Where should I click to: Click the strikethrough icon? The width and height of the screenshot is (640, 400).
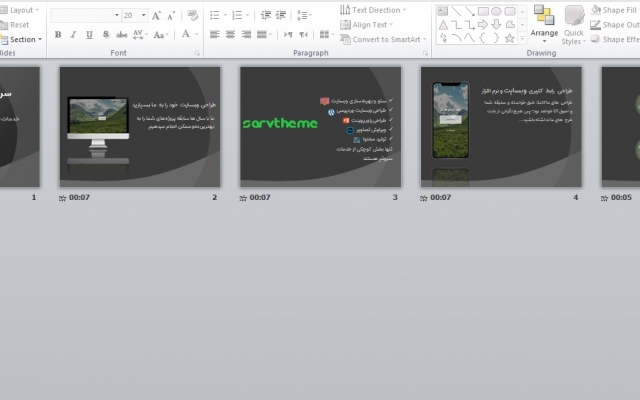click(122, 34)
